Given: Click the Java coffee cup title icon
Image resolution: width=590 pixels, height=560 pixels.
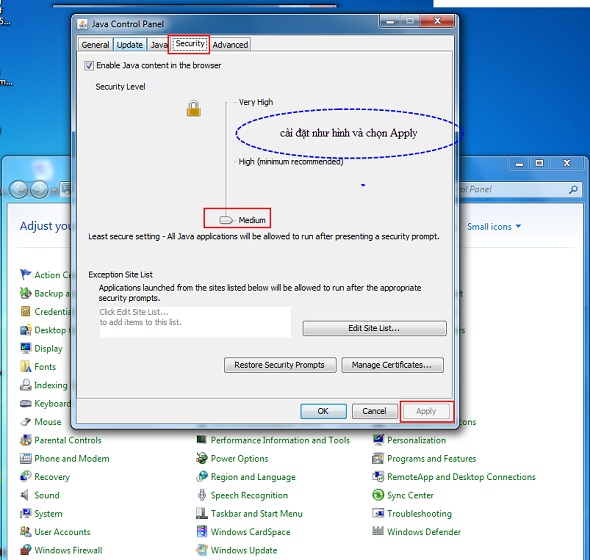Looking at the screenshot, I should coord(82,24).
